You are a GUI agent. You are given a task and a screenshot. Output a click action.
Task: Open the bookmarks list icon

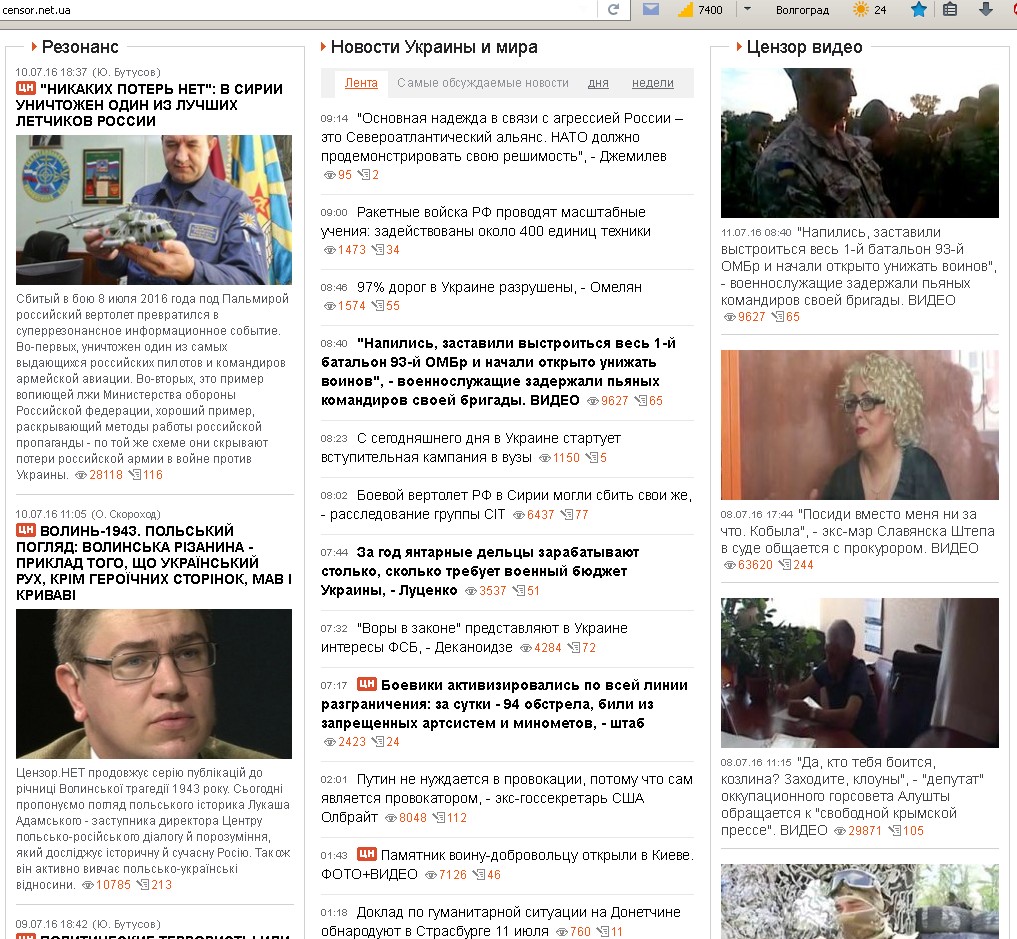point(950,9)
